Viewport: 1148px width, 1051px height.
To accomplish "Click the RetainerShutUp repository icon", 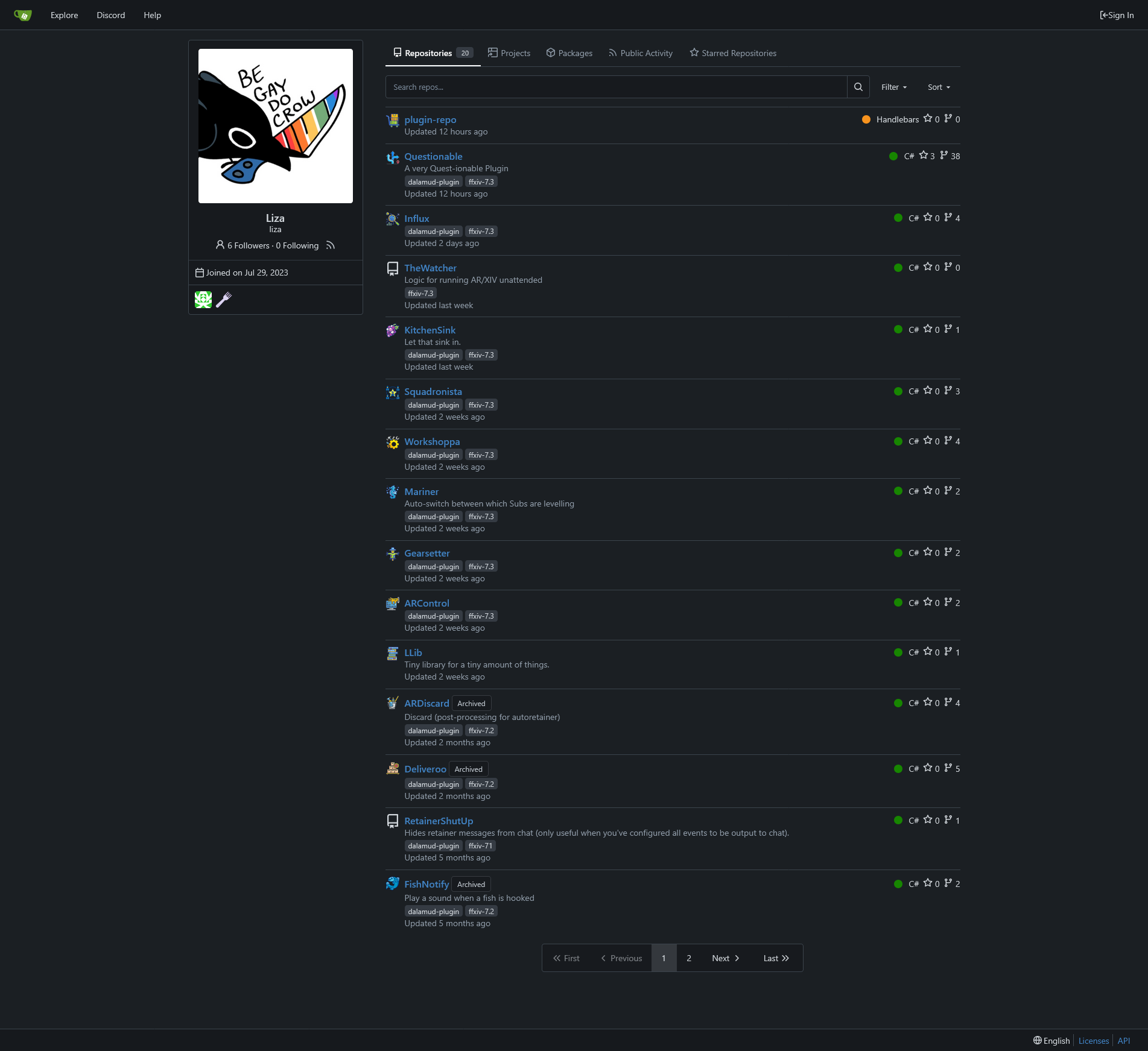I will point(393,821).
